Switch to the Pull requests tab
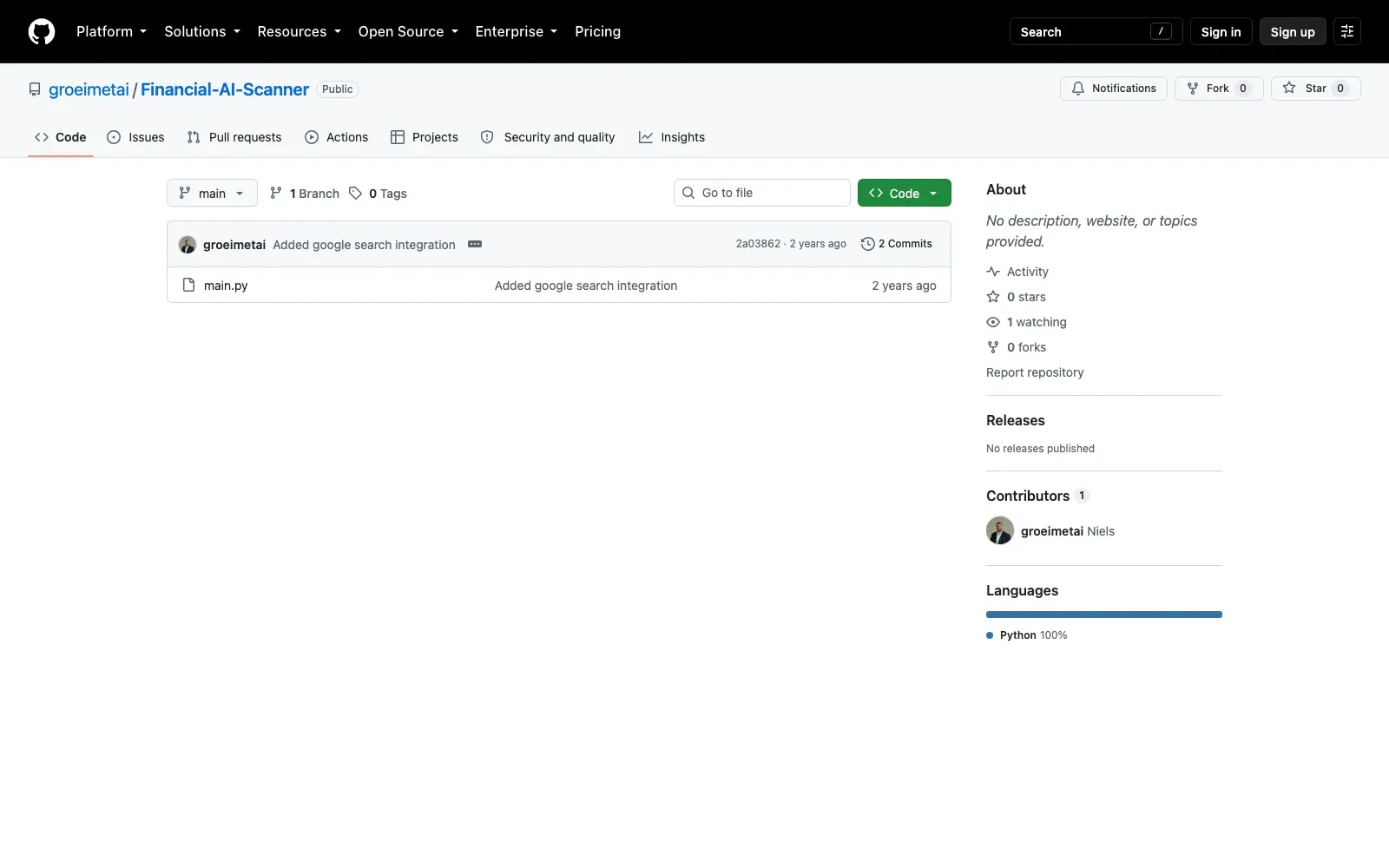The image size is (1389, 868). (x=234, y=137)
